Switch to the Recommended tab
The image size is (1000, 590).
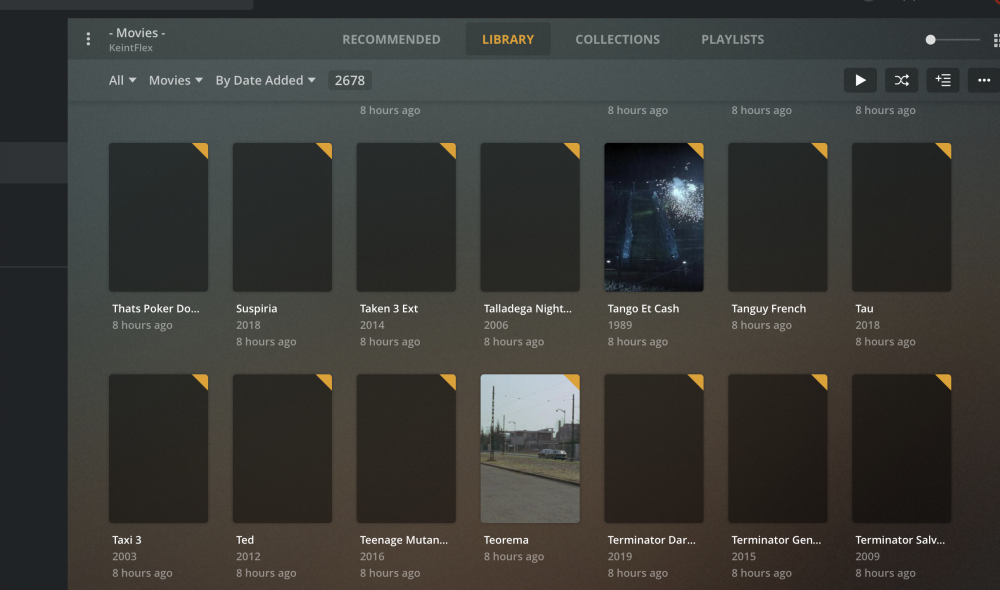(x=391, y=40)
